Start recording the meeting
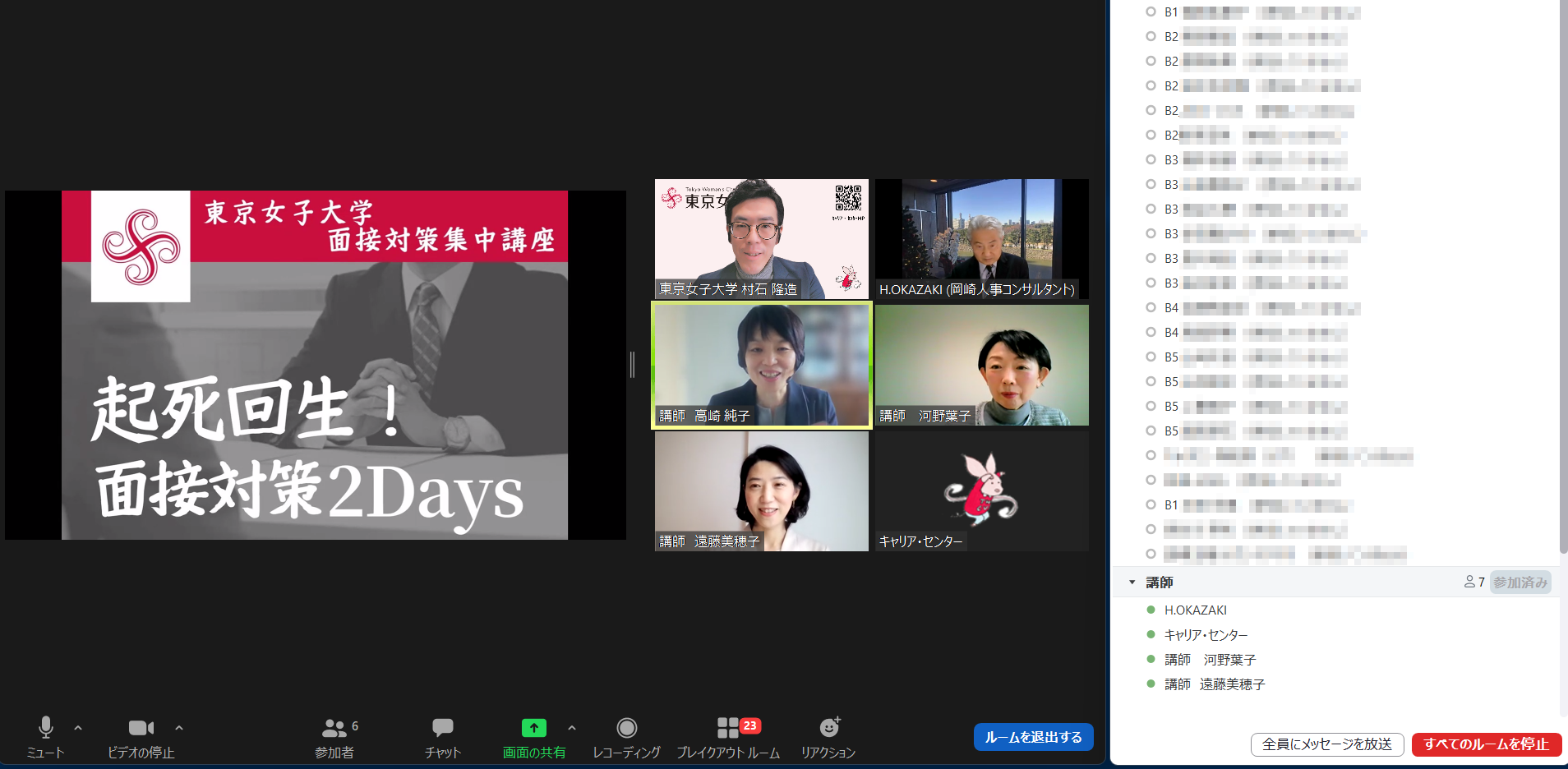Image resolution: width=1568 pixels, height=769 pixels. click(x=626, y=728)
